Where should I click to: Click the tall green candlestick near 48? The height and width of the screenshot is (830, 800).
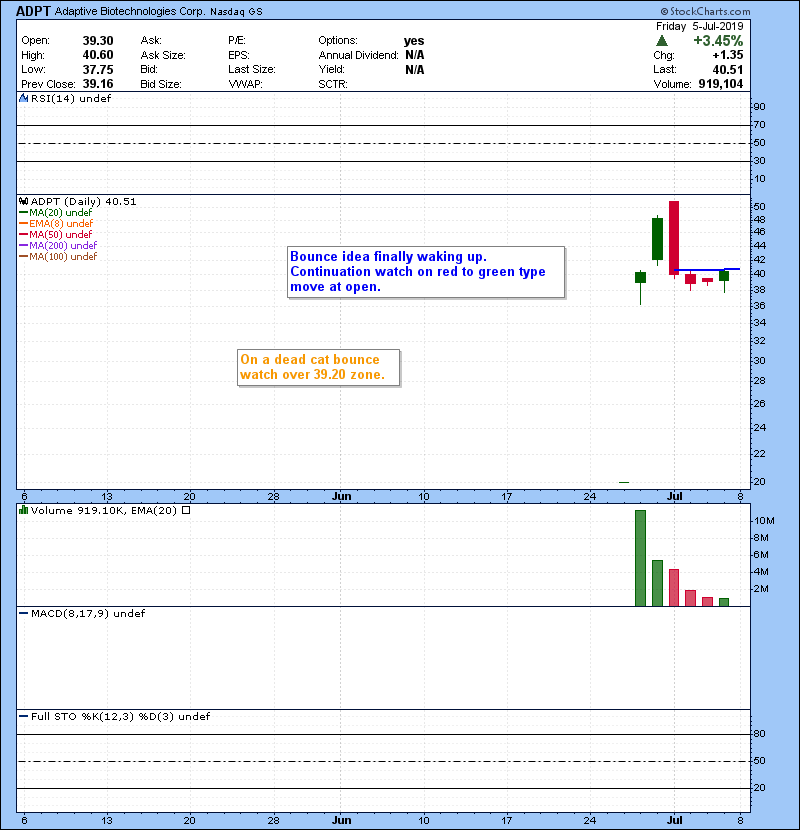pyautogui.click(x=657, y=239)
